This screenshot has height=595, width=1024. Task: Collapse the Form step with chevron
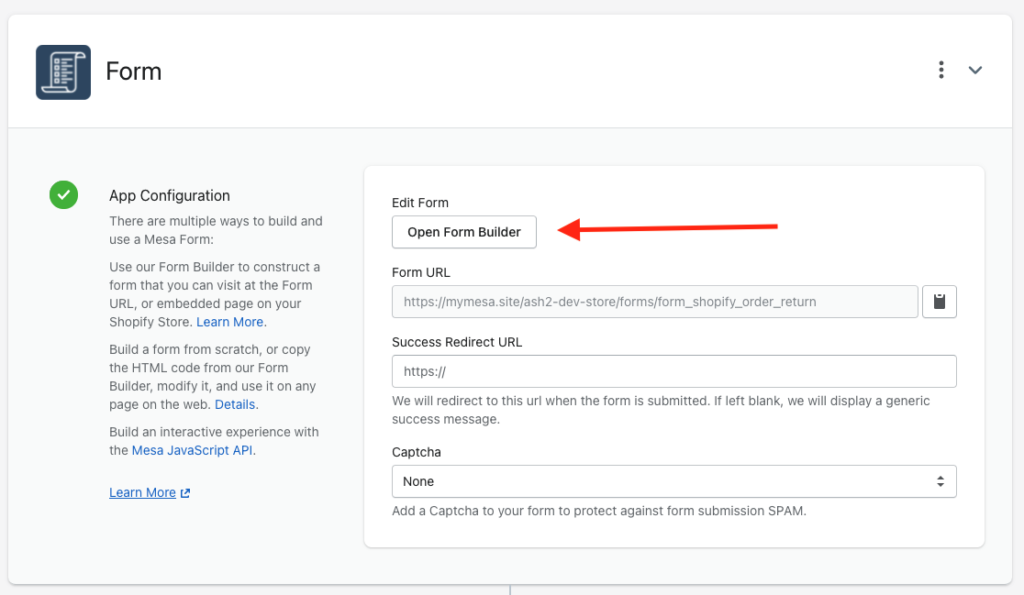(975, 70)
